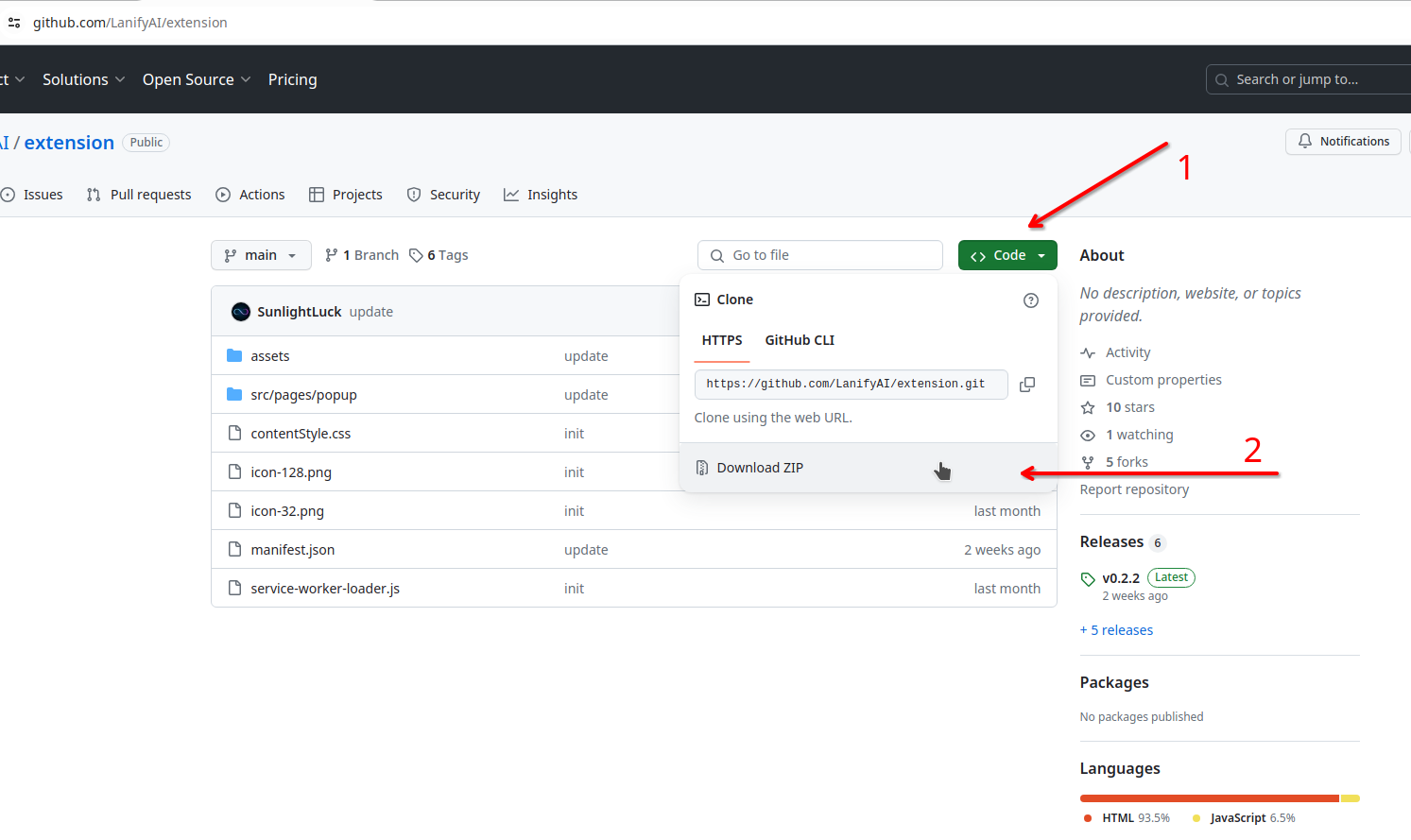This screenshot has height=840, width=1411.
Task: Select the HTTPS clone tab
Action: point(722,340)
